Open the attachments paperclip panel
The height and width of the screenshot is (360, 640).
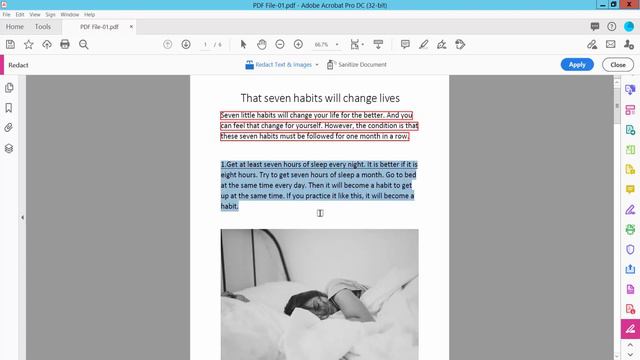click(9, 128)
